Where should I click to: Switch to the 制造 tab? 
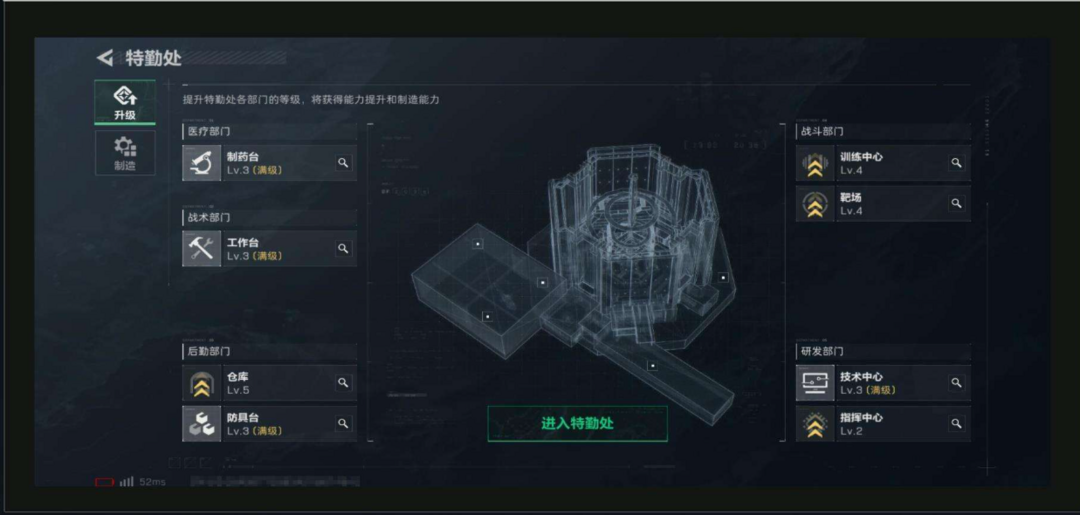(x=125, y=153)
